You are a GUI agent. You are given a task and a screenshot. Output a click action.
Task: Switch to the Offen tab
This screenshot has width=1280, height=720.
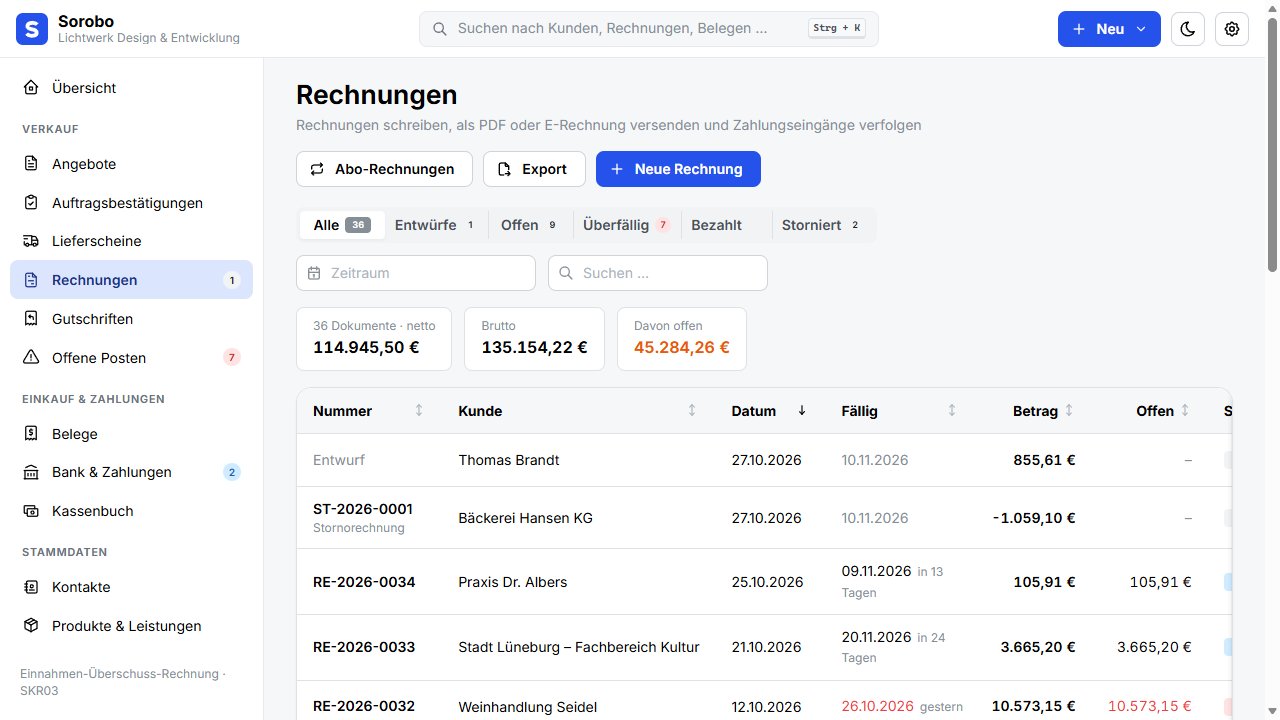point(530,225)
